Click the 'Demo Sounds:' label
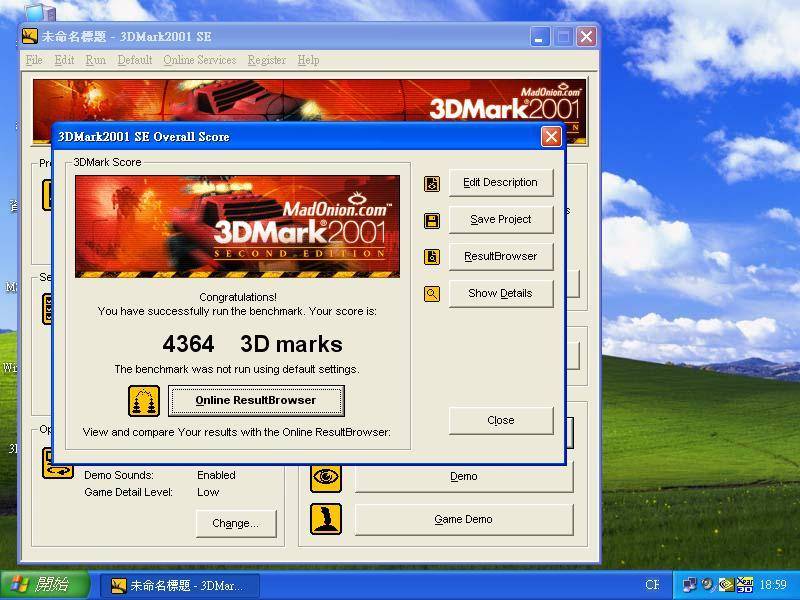This screenshot has height=600, width=800. 119,475
